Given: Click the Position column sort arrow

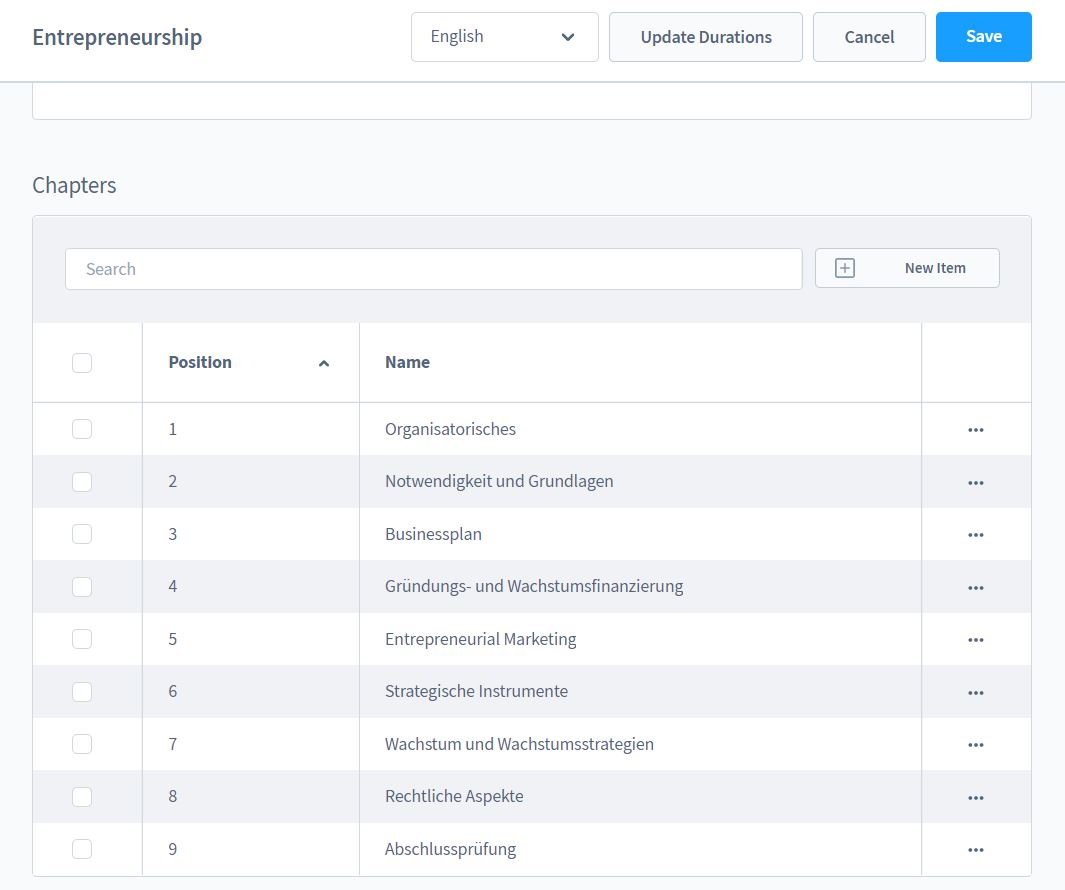Looking at the screenshot, I should click(x=323, y=364).
